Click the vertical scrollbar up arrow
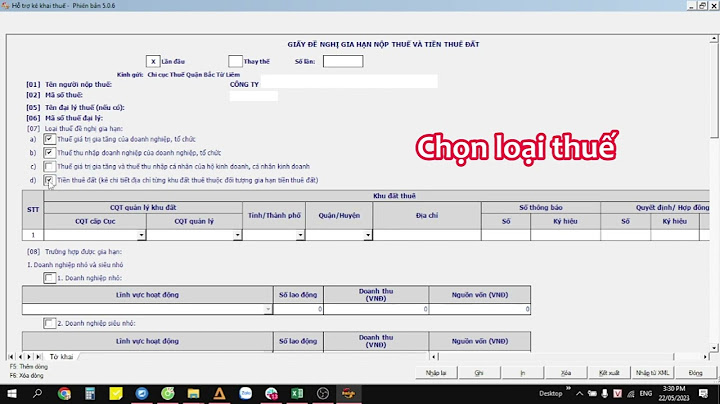Image resolution: width=720 pixels, height=404 pixels. 714,39
